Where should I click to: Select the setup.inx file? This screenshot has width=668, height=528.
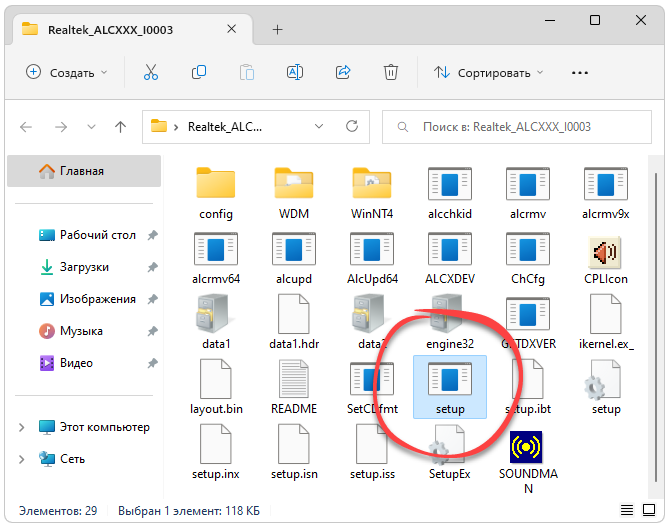[x=216, y=452]
